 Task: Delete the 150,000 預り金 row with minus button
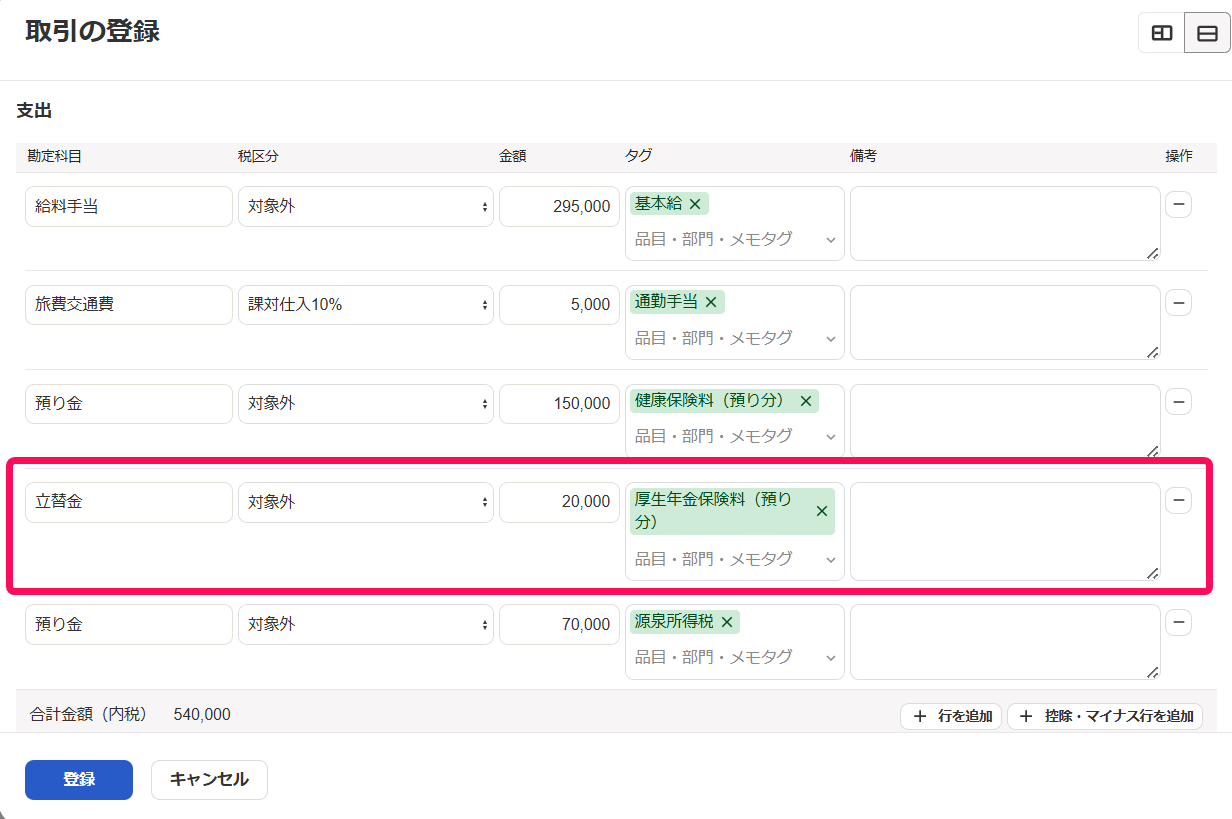pos(1179,401)
